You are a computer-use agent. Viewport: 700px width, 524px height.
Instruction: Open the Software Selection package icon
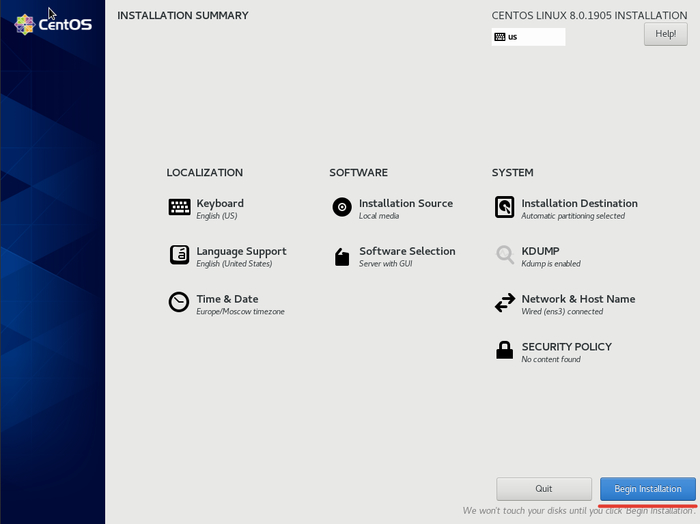[x=342, y=257]
